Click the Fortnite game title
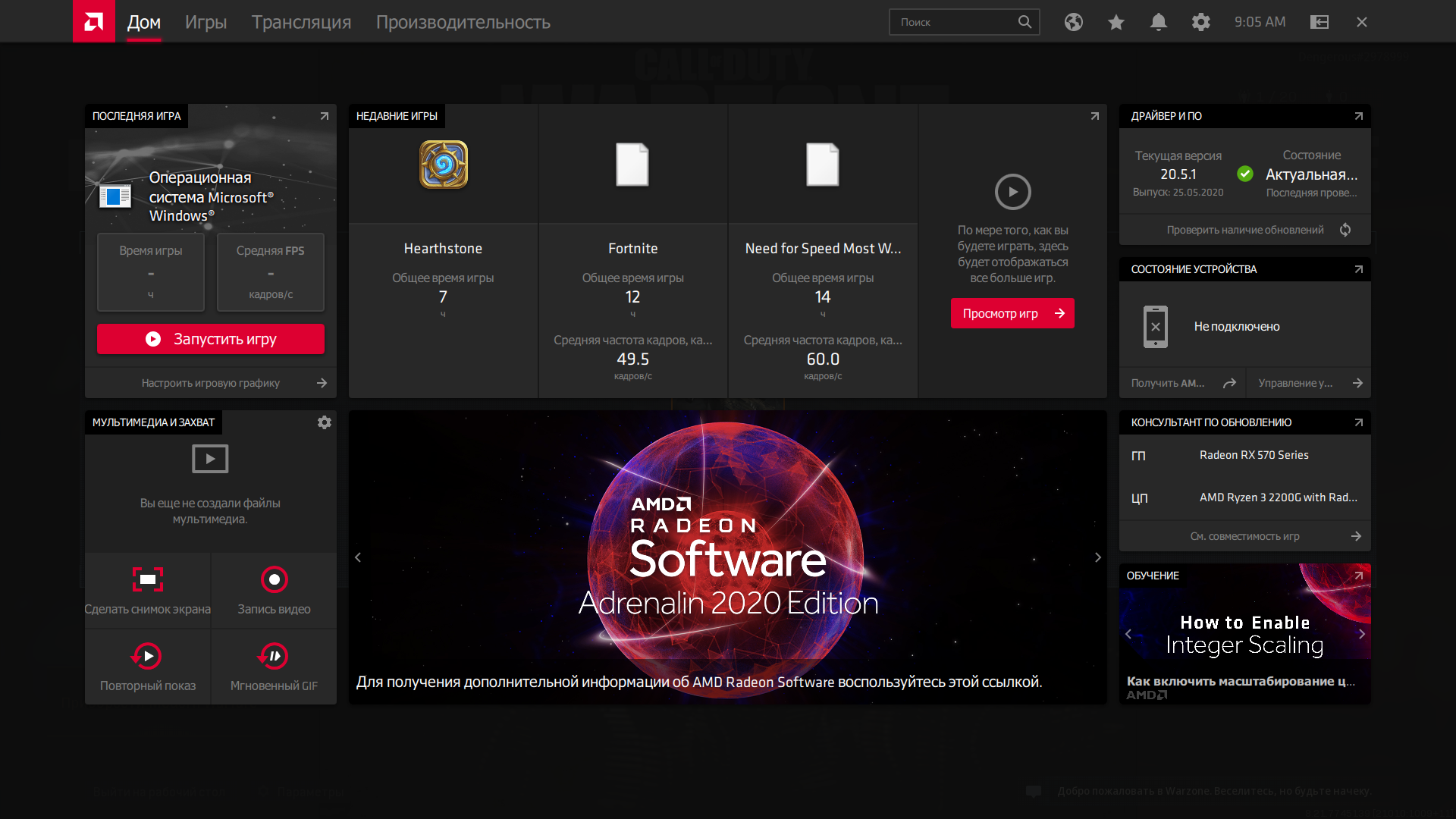 [633, 249]
